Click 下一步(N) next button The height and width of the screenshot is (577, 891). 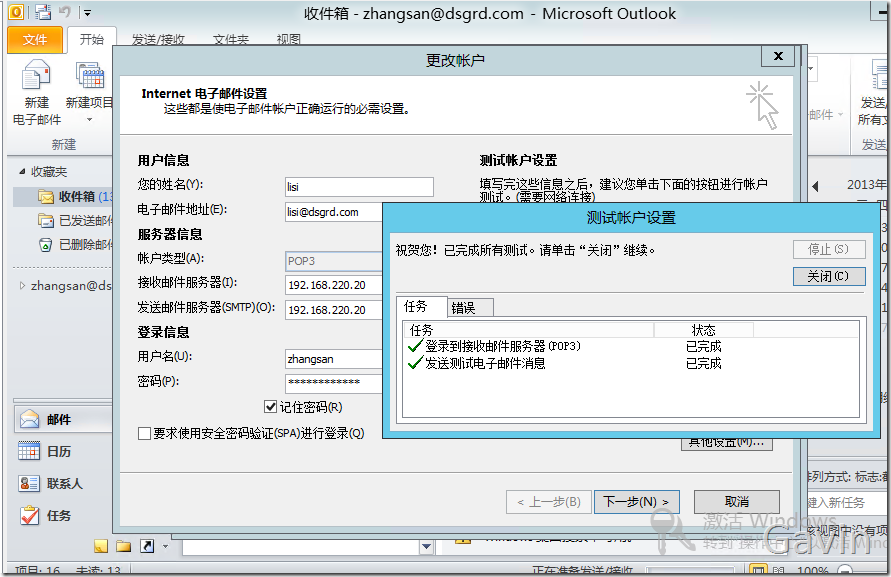(636, 502)
